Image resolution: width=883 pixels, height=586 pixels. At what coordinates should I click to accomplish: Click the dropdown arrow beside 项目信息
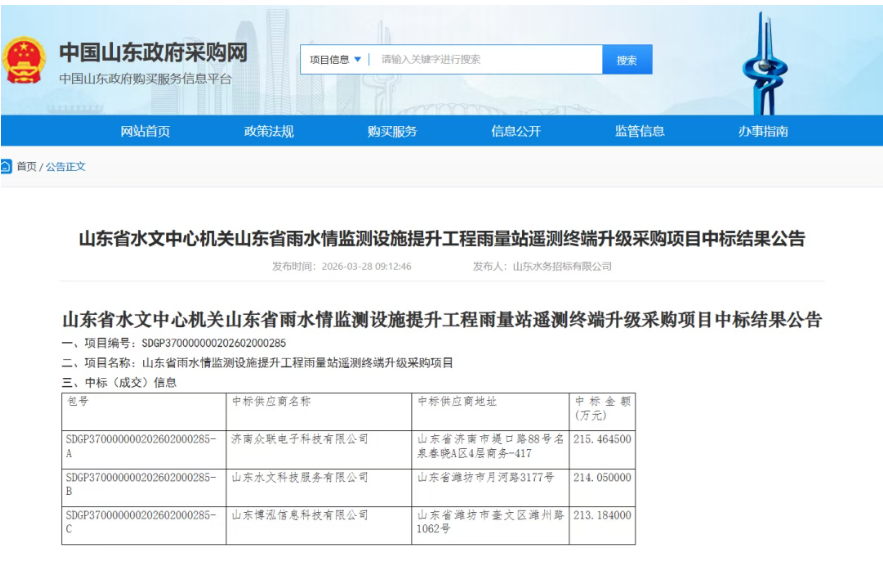[358, 60]
